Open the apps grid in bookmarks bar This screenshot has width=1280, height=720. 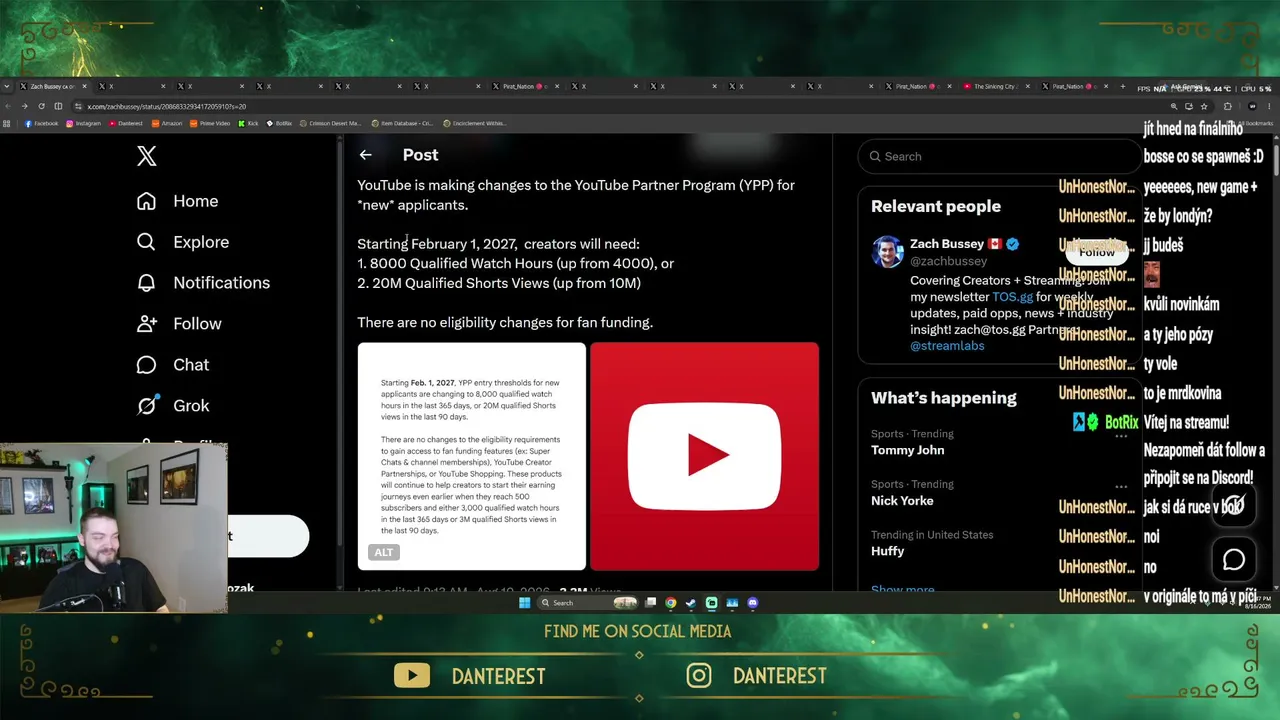click(7, 124)
